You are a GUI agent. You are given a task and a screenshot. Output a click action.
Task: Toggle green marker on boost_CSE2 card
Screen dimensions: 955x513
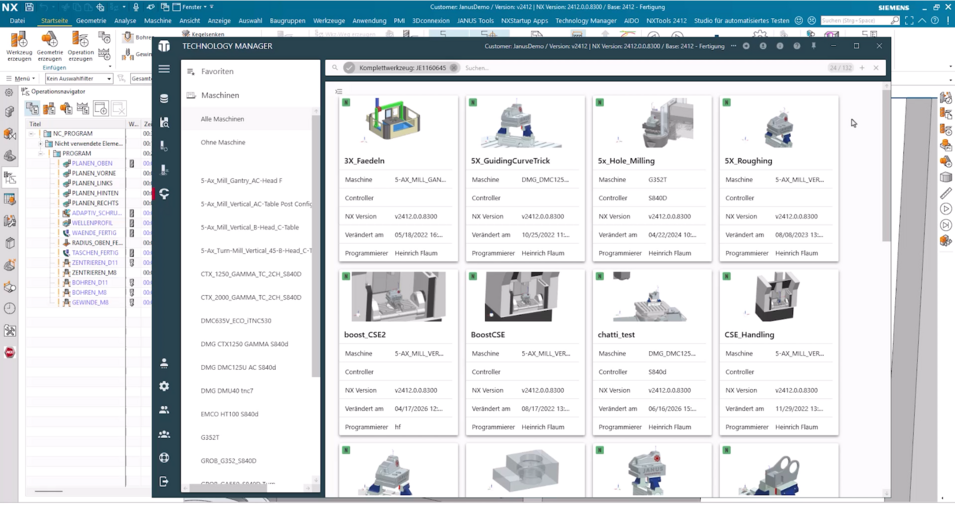[346, 276]
